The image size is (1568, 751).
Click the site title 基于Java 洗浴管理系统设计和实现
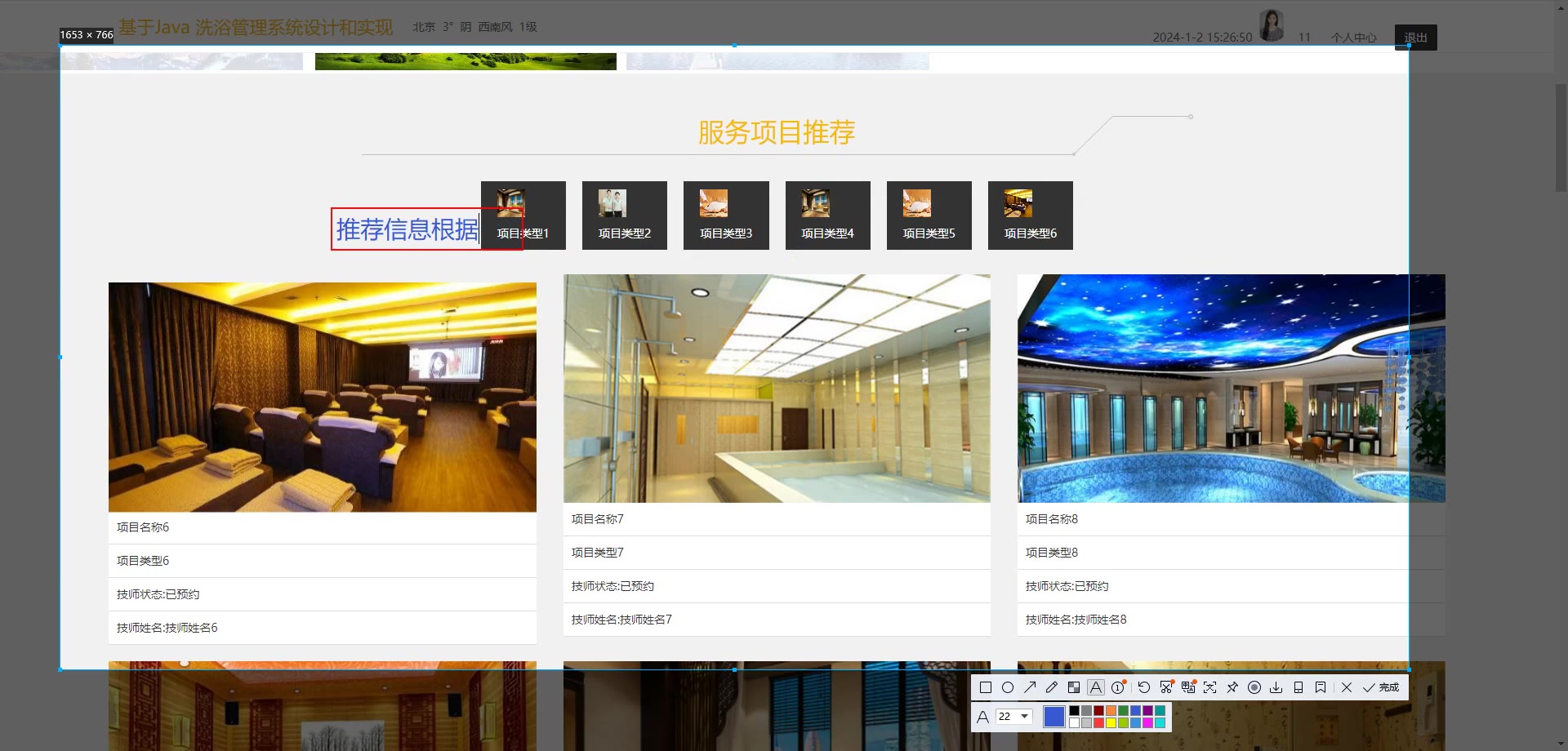click(256, 27)
